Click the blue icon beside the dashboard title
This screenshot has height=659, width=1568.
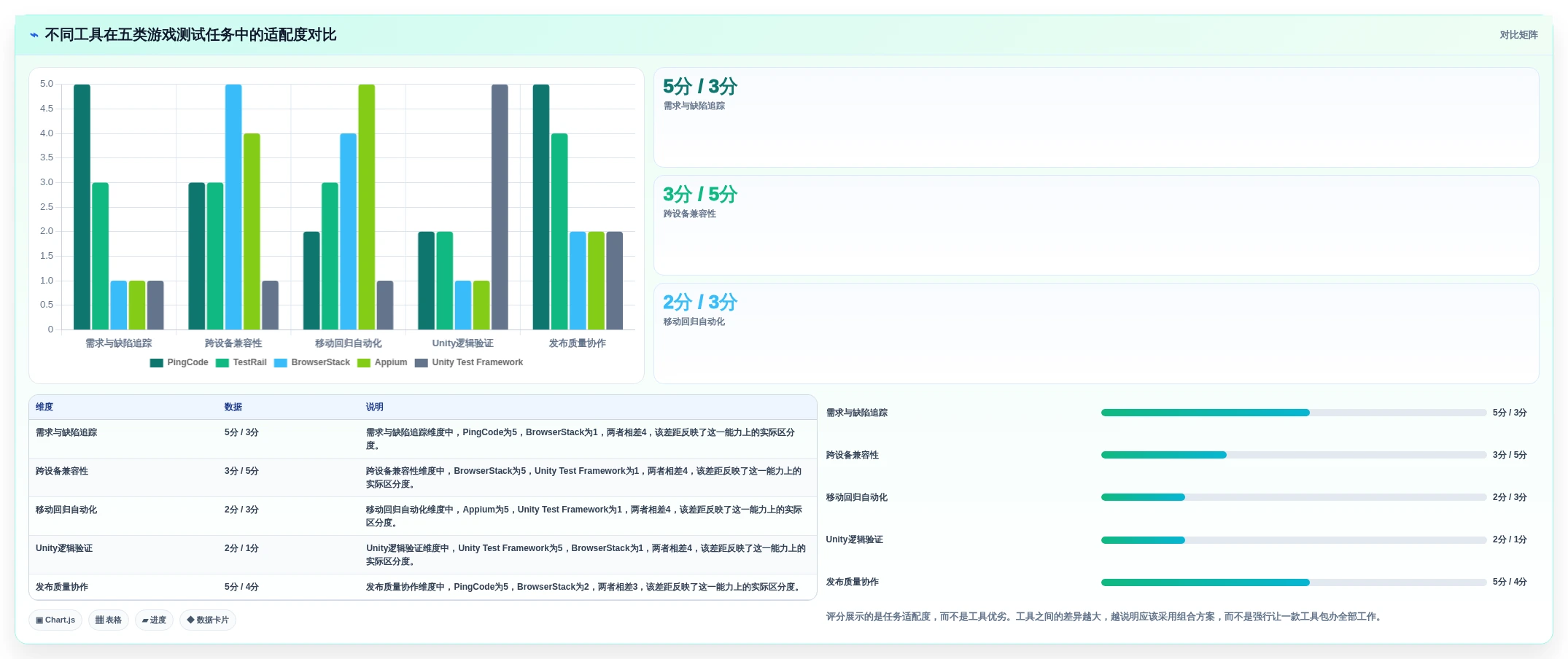point(34,35)
